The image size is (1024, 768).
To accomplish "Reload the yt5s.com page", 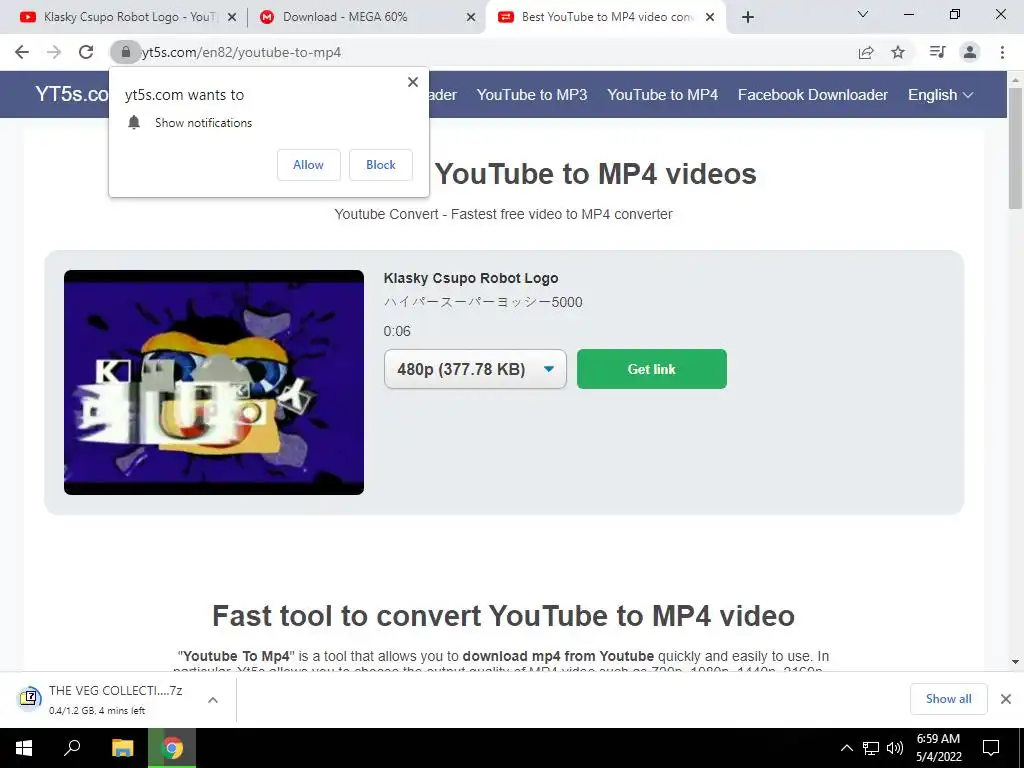I will (x=86, y=52).
